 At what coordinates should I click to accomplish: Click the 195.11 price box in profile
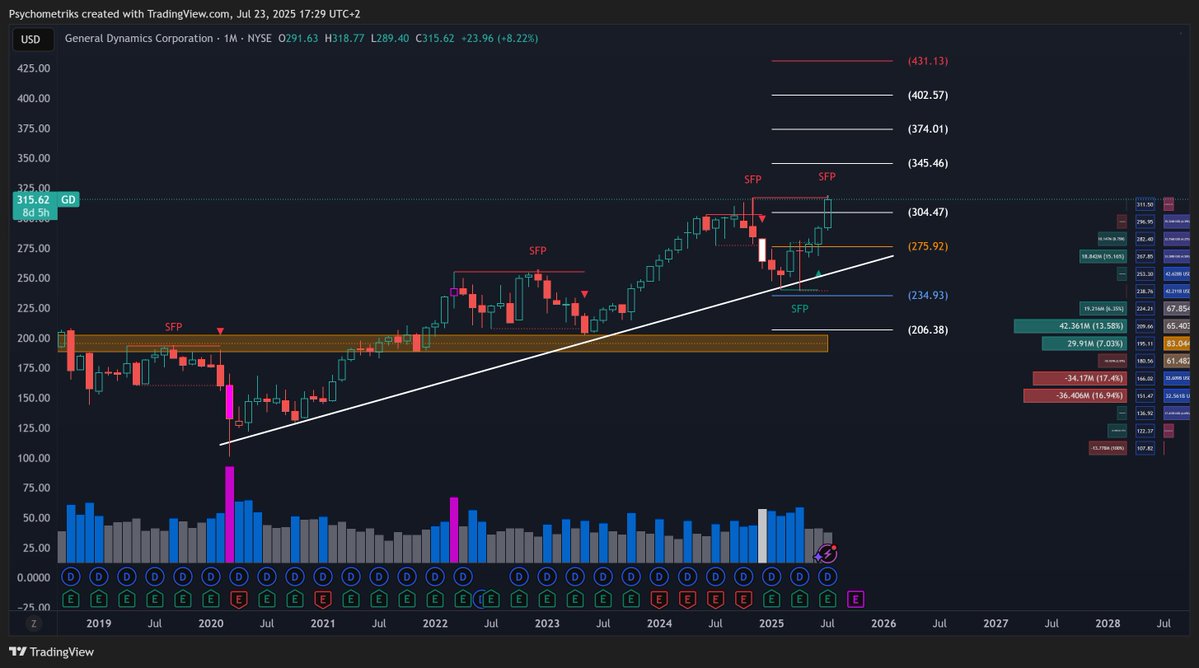[1145, 344]
